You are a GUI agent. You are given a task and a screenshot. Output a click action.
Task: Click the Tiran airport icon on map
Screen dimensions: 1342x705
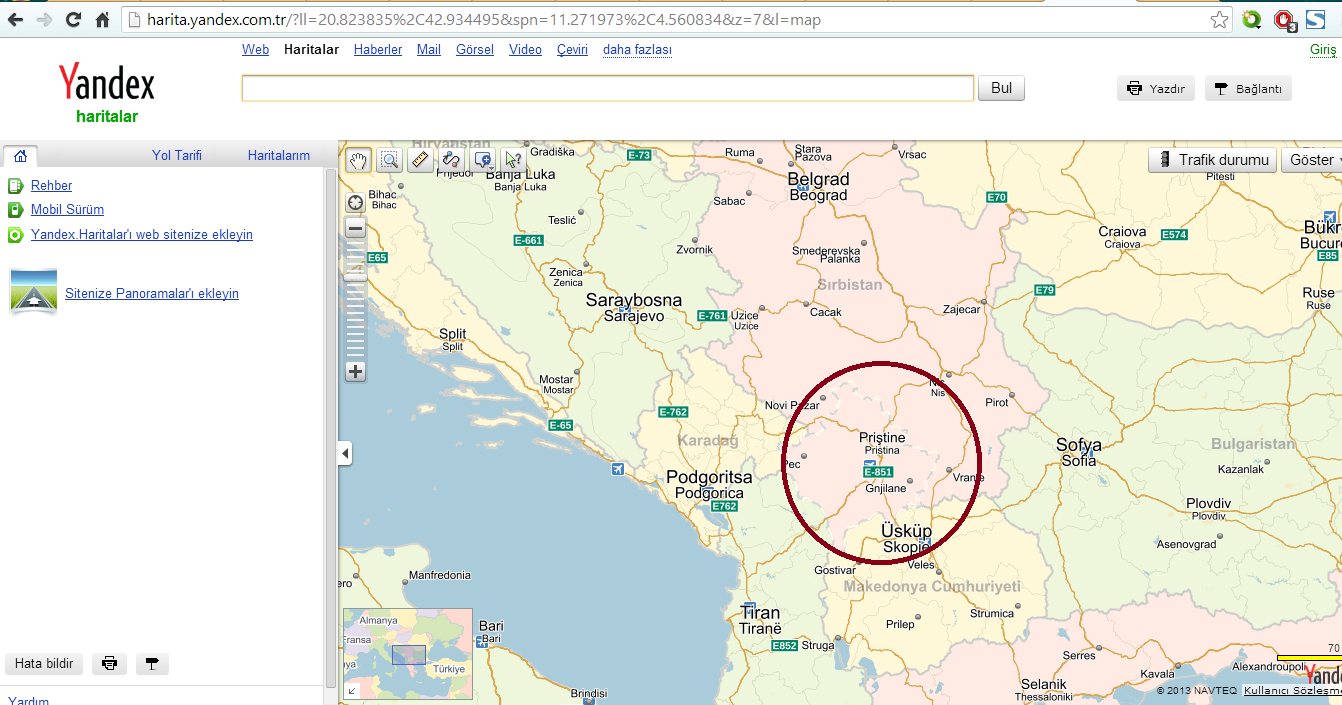point(748,608)
